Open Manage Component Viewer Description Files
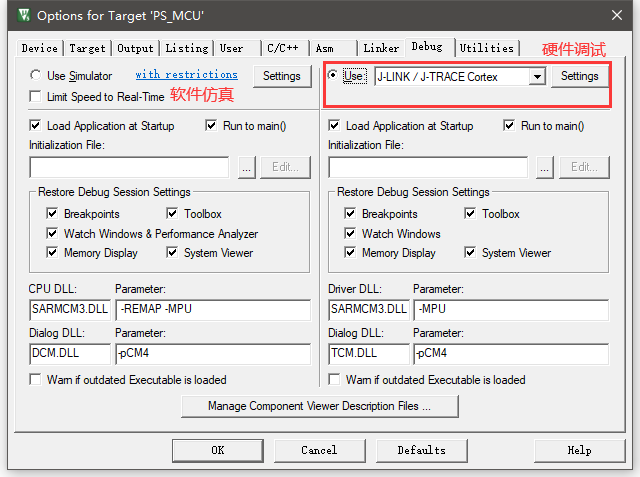The width and height of the screenshot is (640, 477). (x=320, y=406)
